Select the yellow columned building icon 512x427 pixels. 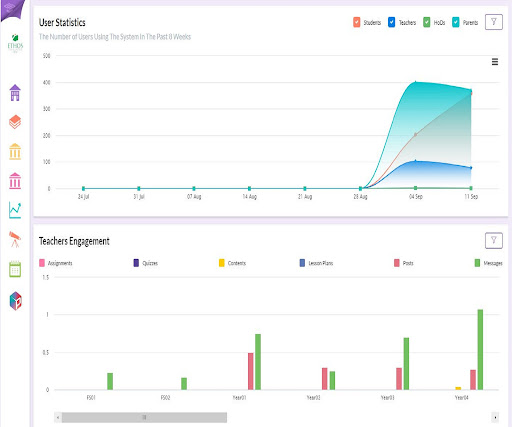click(x=15, y=151)
